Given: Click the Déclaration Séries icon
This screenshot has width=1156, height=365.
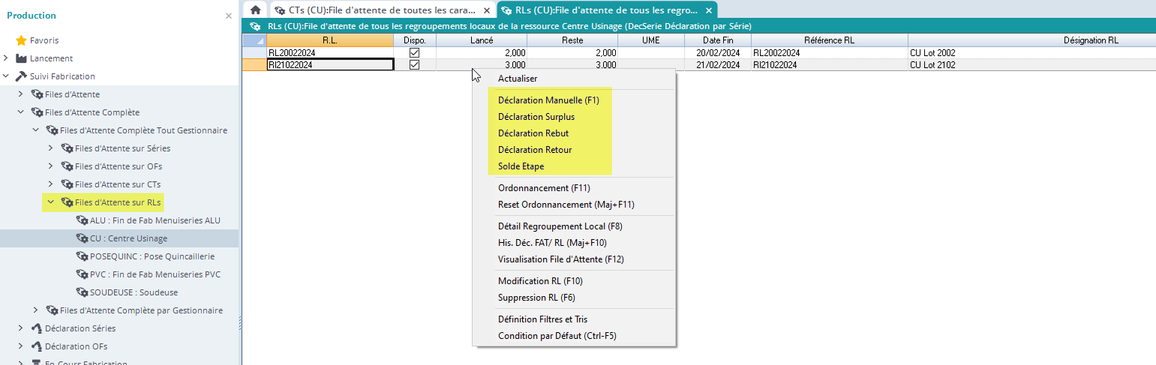Looking at the screenshot, I should pos(37,328).
